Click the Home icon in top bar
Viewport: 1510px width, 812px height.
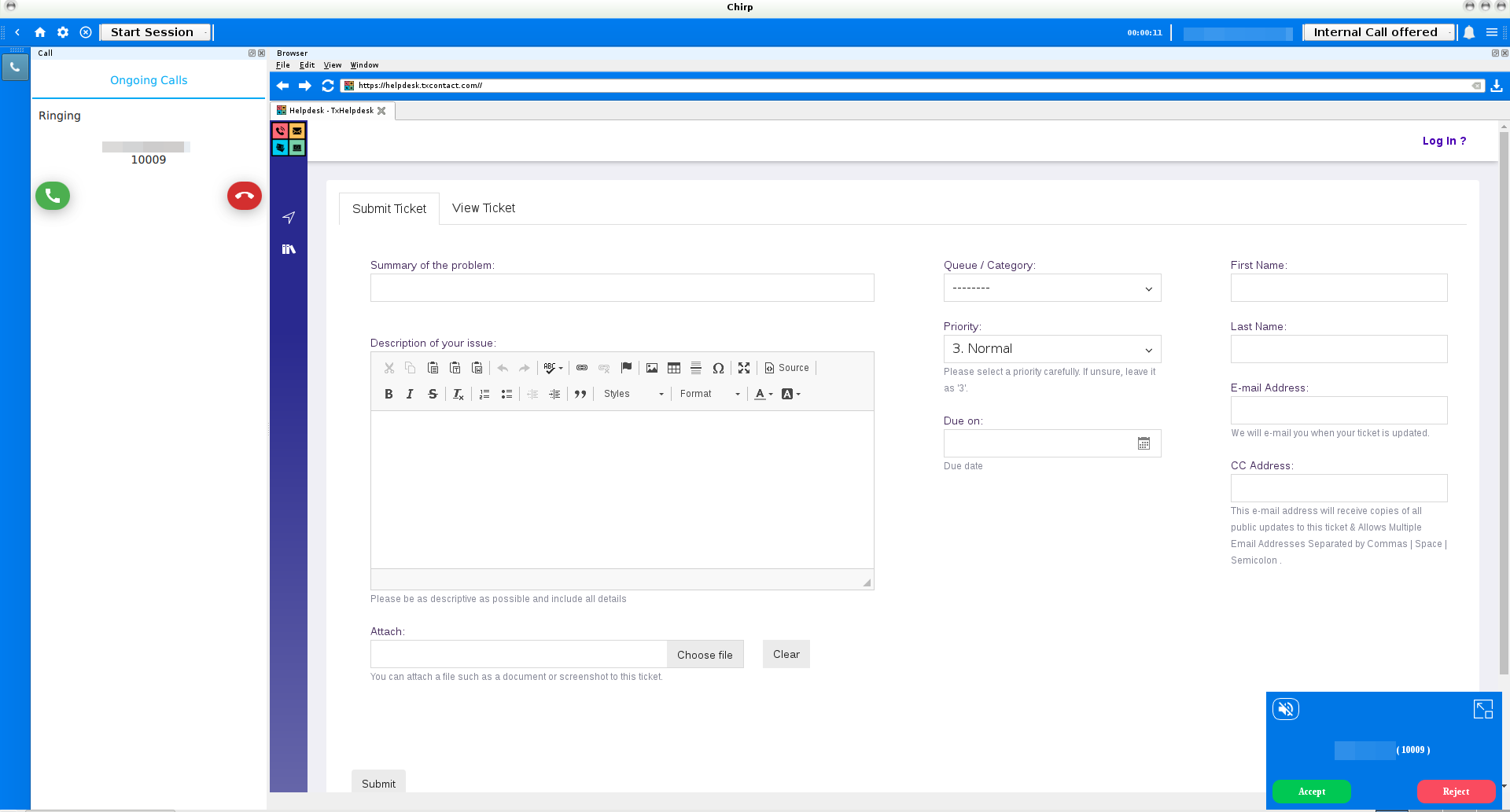point(40,32)
